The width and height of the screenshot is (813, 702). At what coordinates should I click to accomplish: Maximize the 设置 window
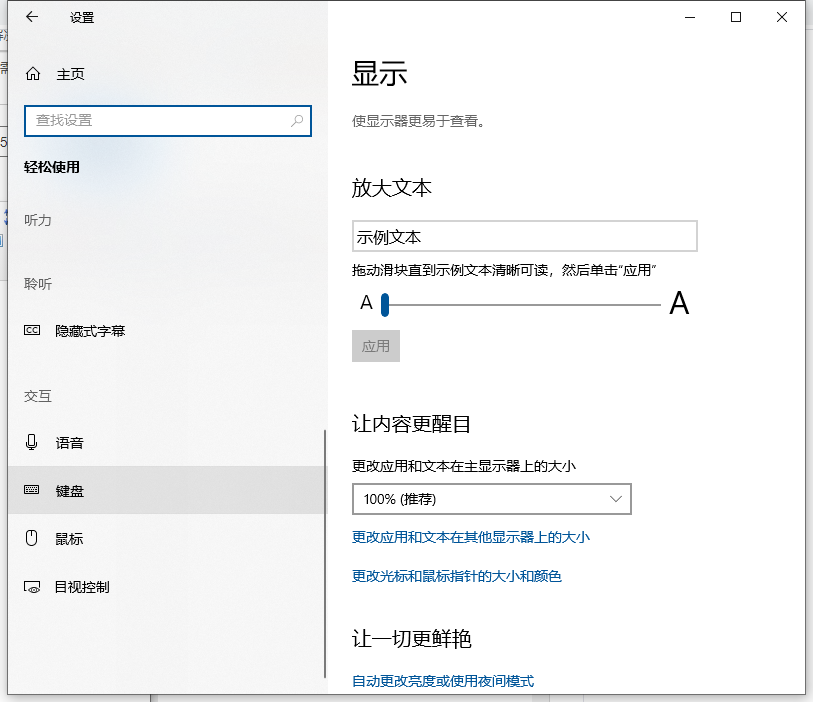736,17
